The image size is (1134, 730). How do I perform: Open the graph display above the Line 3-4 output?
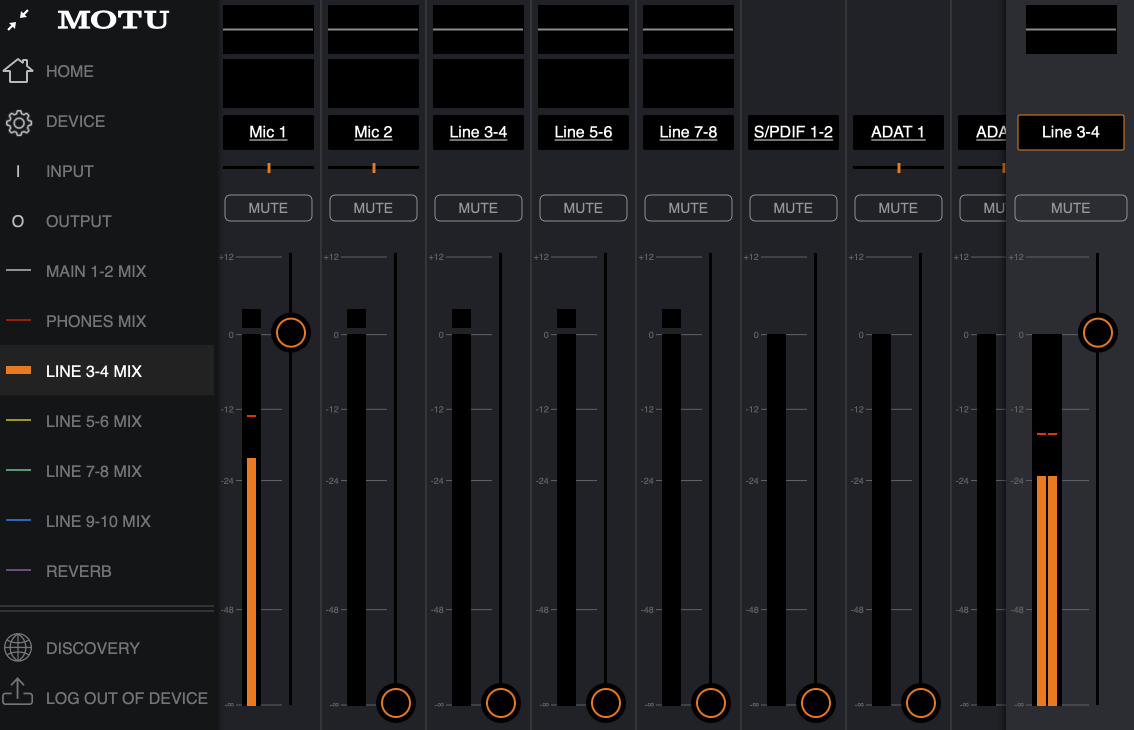1071,30
